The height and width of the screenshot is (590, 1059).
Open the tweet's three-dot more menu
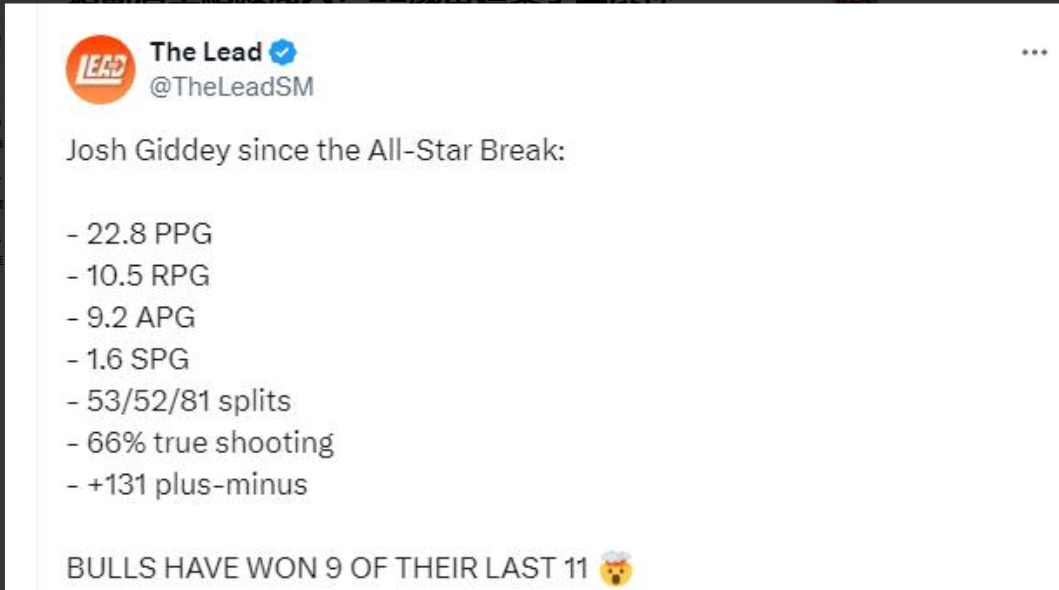[1033, 53]
